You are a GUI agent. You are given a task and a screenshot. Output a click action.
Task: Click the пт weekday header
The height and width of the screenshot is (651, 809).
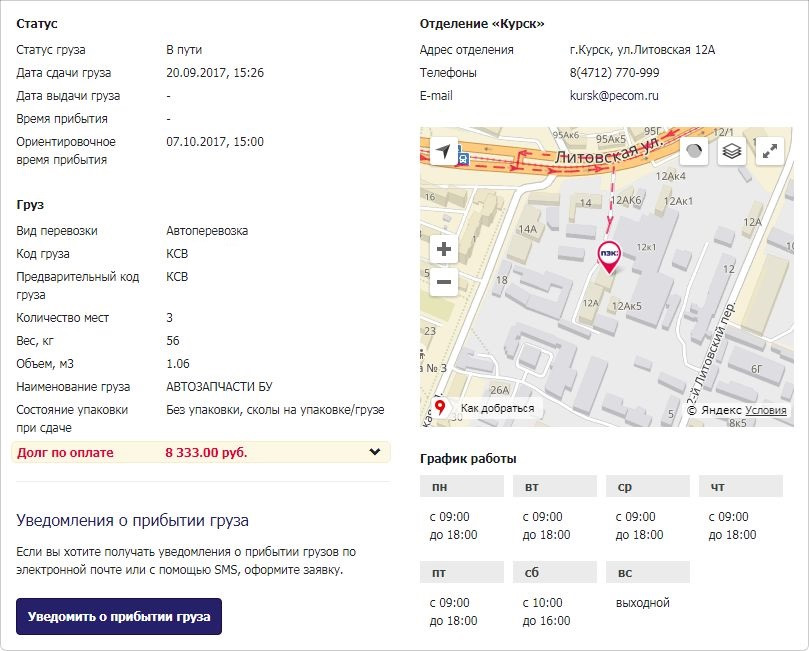click(x=462, y=573)
